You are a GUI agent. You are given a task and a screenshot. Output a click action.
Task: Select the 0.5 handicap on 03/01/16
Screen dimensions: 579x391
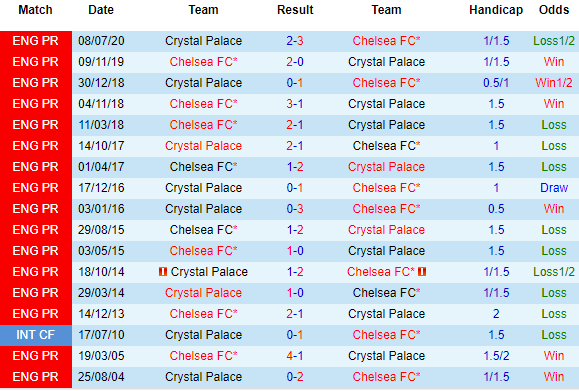(x=496, y=209)
